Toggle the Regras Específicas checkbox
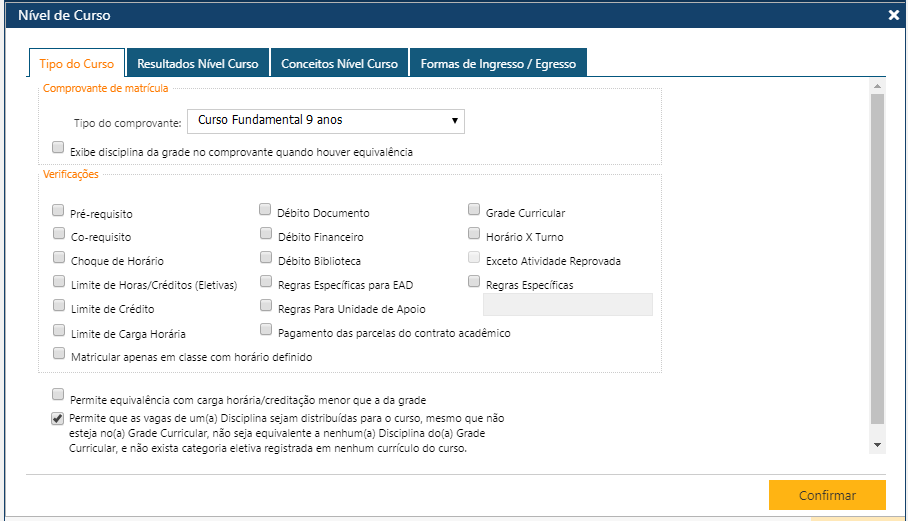This screenshot has width=908, height=521. 475,282
